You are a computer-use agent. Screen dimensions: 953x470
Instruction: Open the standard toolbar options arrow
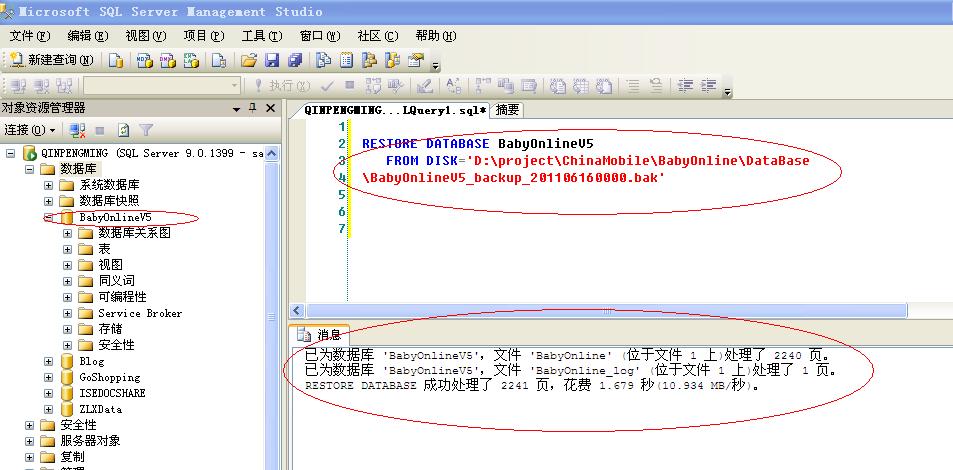(x=435, y=64)
